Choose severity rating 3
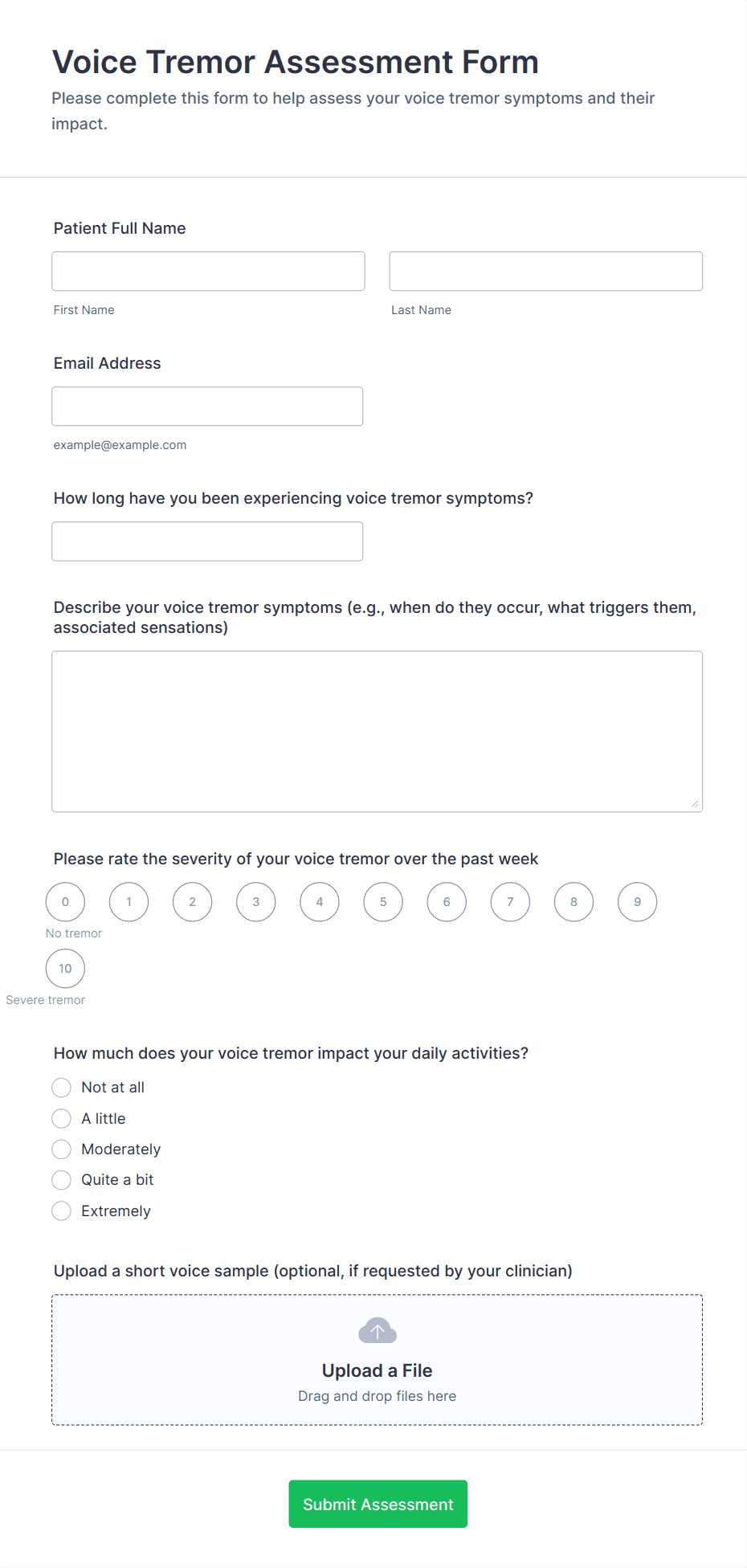 (x=256, y=902)
